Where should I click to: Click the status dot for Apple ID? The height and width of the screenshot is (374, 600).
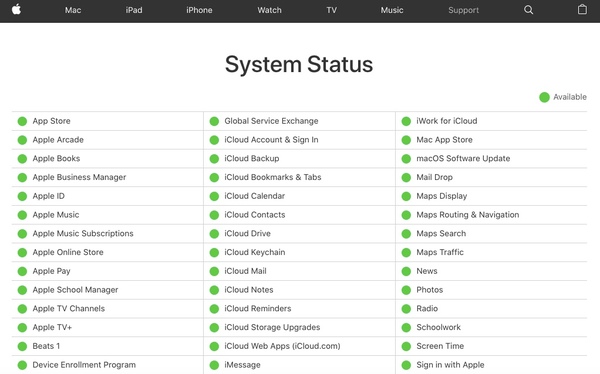pos(22,196)
